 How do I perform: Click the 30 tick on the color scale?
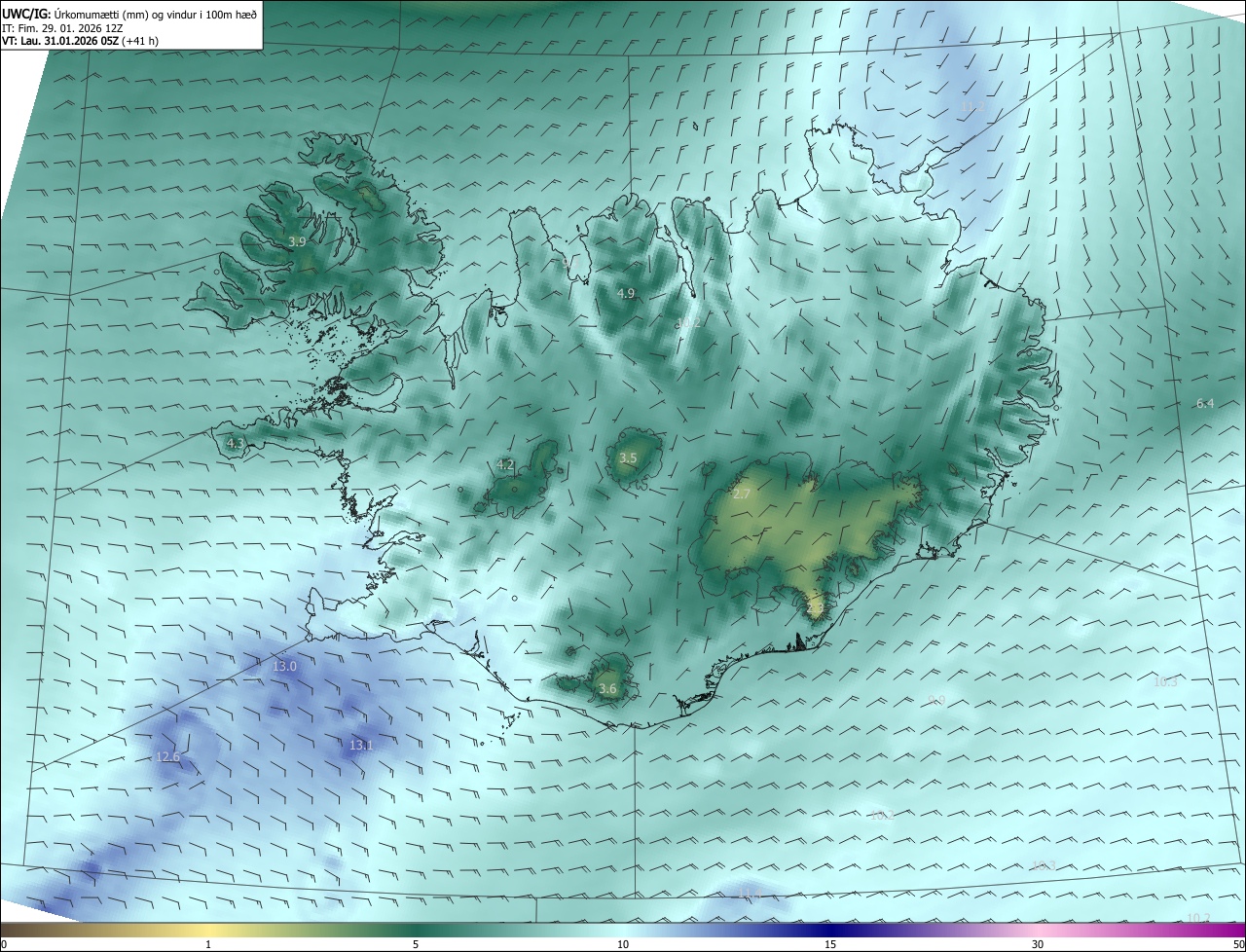(x=1038, y=944)
